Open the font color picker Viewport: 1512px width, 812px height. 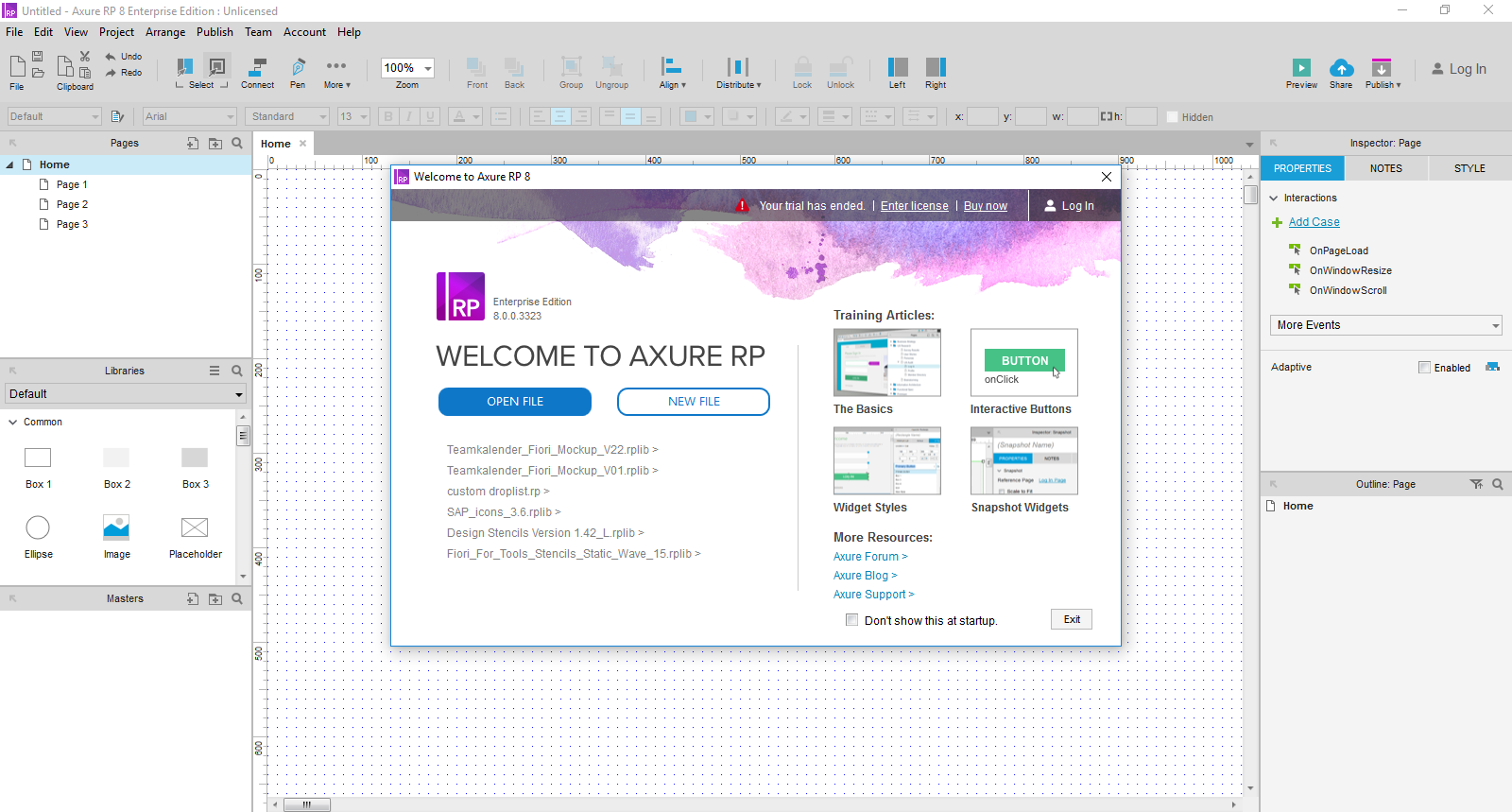click(466, 116)
